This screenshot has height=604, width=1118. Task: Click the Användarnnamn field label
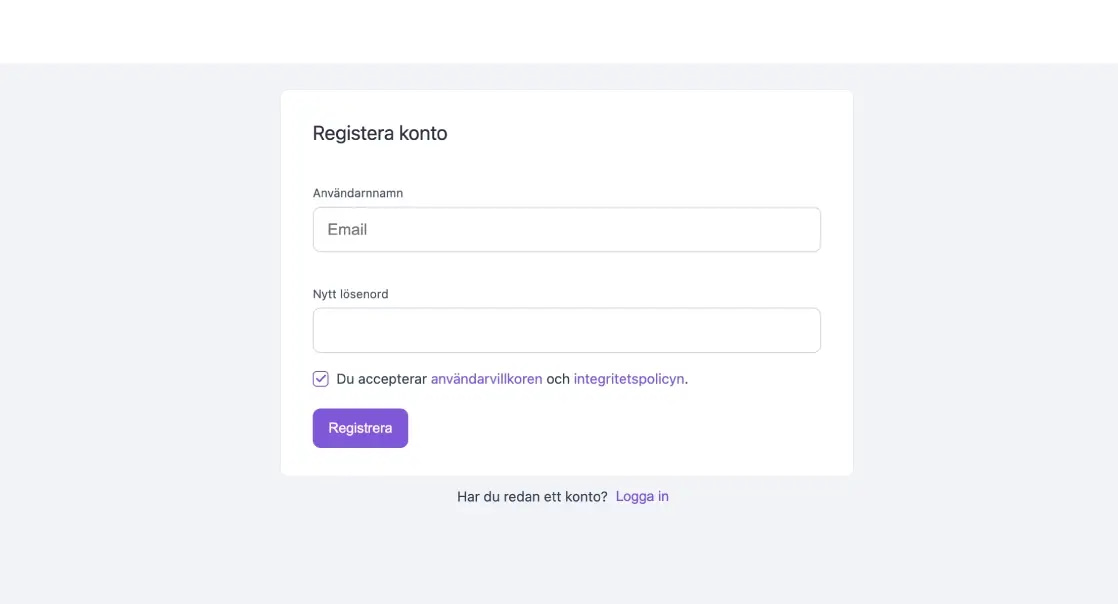pos(358,192)
